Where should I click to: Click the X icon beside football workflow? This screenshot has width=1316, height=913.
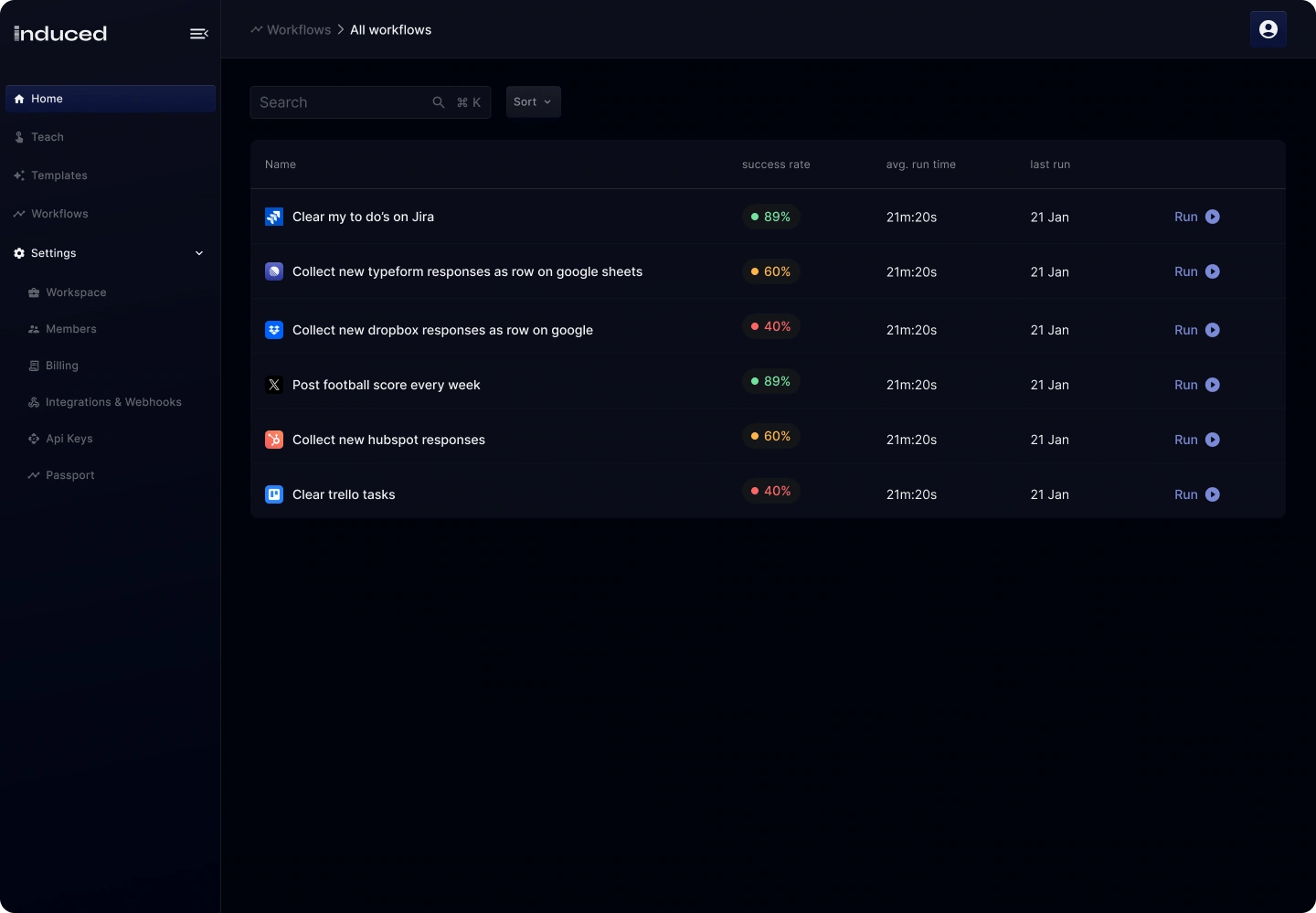(274, 385)
